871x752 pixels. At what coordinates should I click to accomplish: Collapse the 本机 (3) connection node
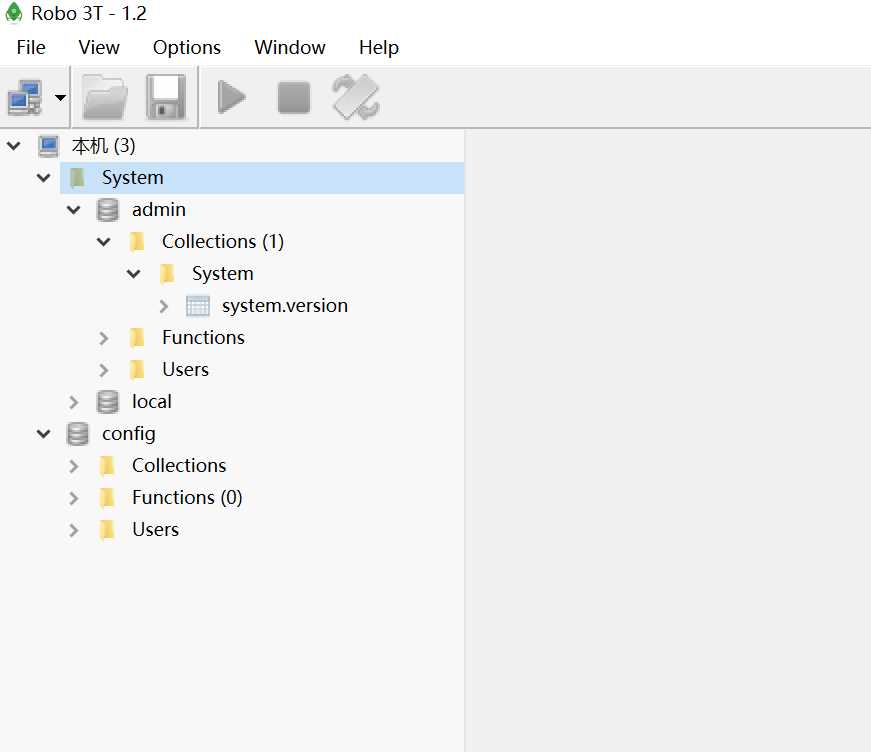coord(13,146)
